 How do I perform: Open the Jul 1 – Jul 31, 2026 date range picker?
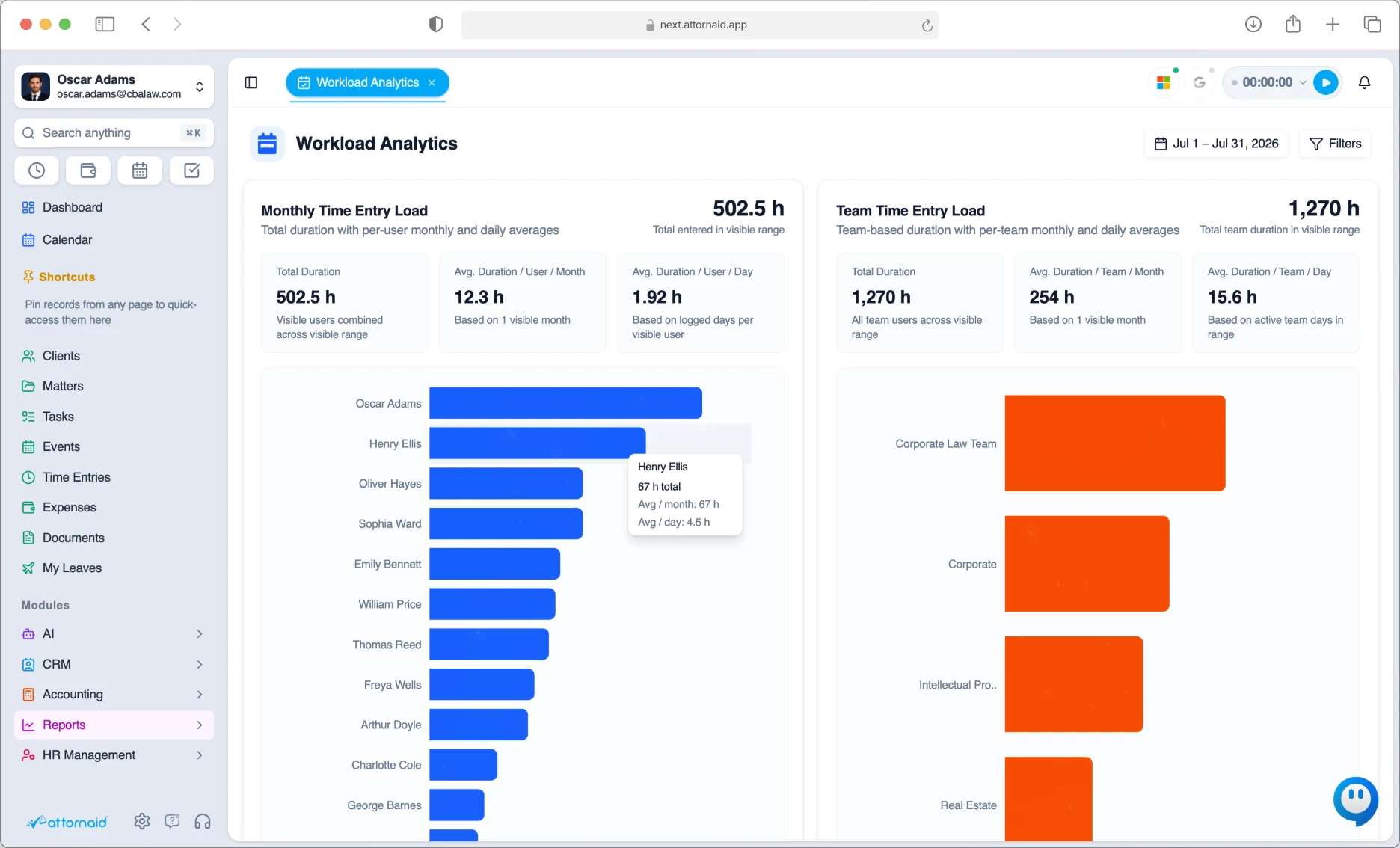coord(1216,144)
